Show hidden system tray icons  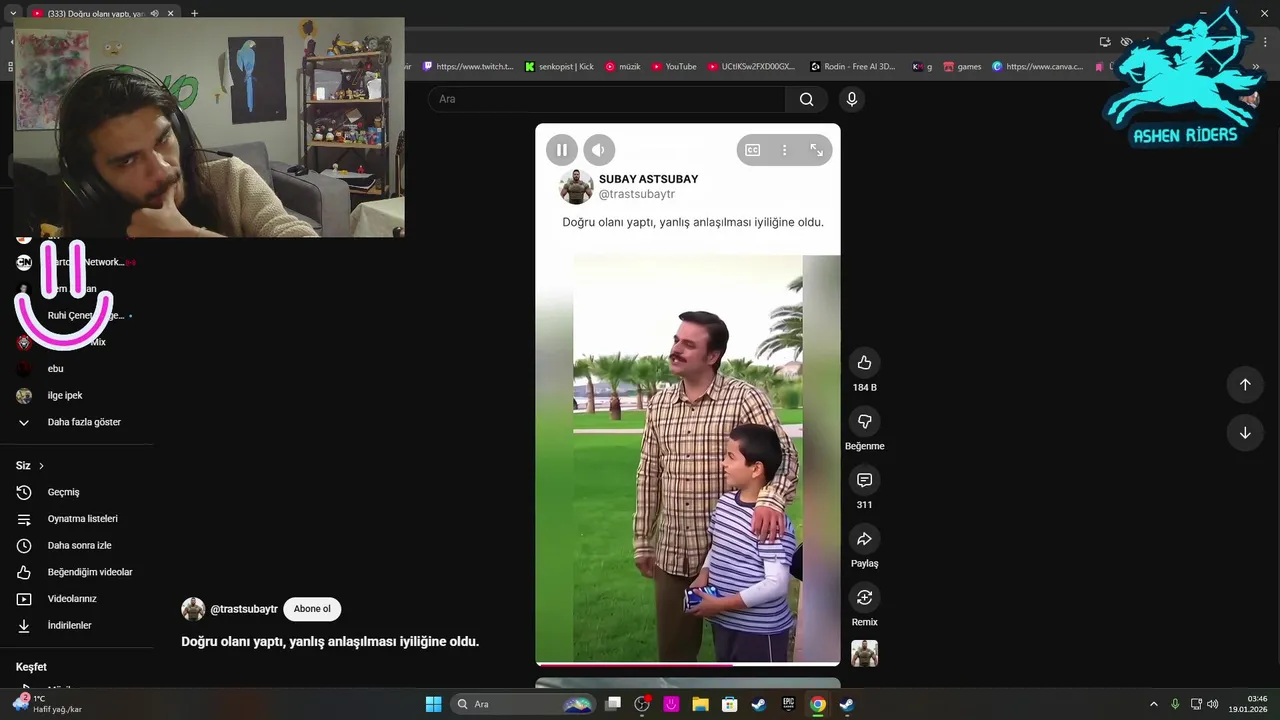point(1153,704)
